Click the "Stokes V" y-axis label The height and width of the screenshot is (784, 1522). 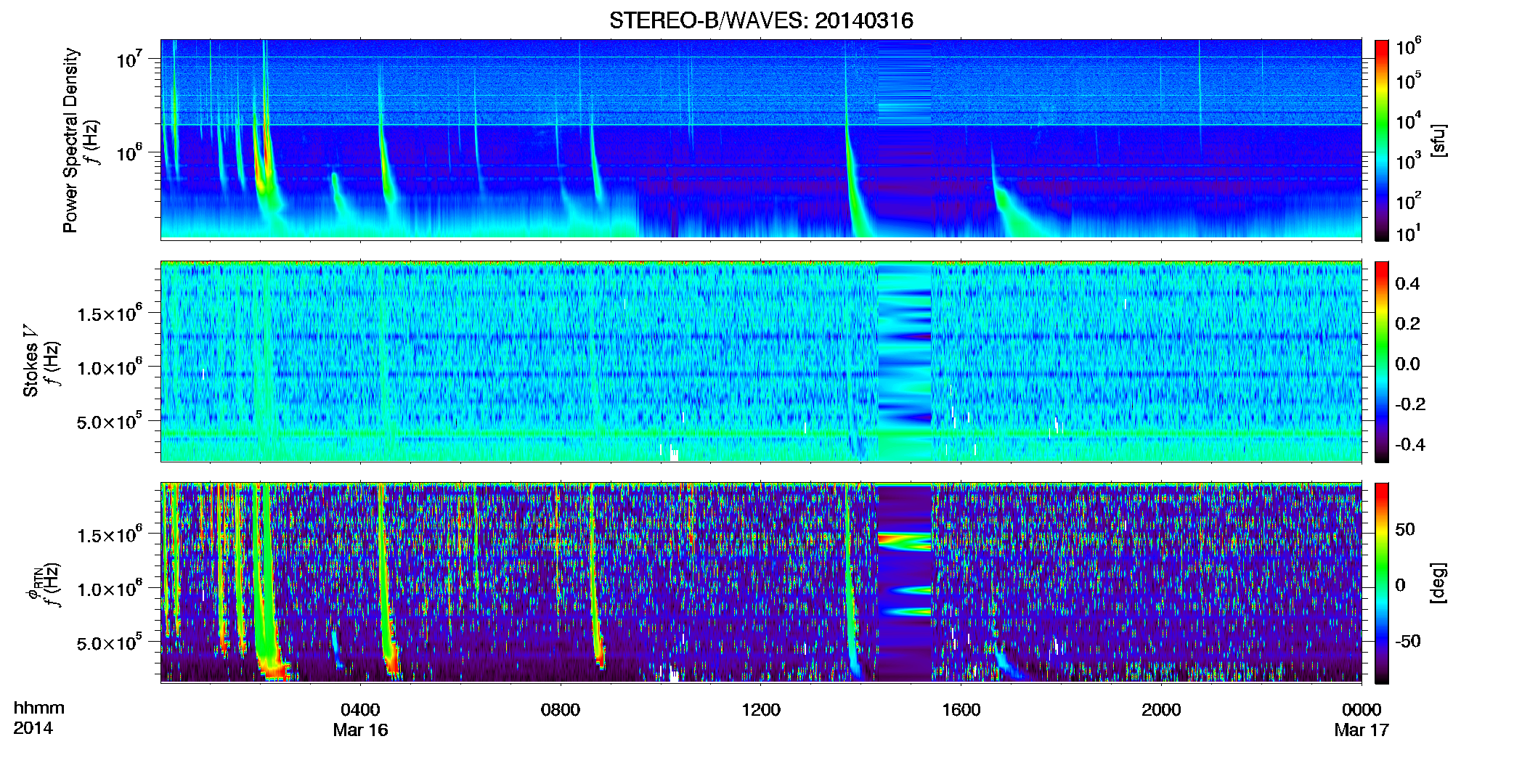[x=30, y=361]
